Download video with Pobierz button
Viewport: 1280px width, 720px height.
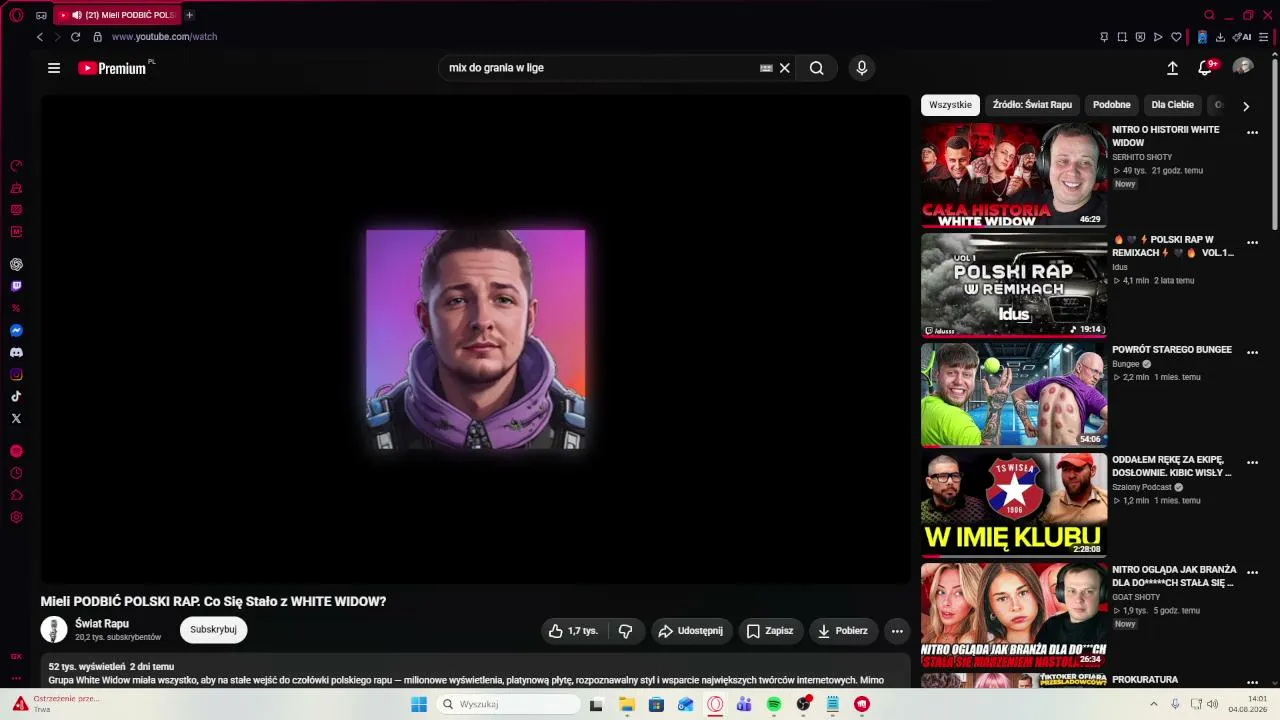(x=843, y=631)
